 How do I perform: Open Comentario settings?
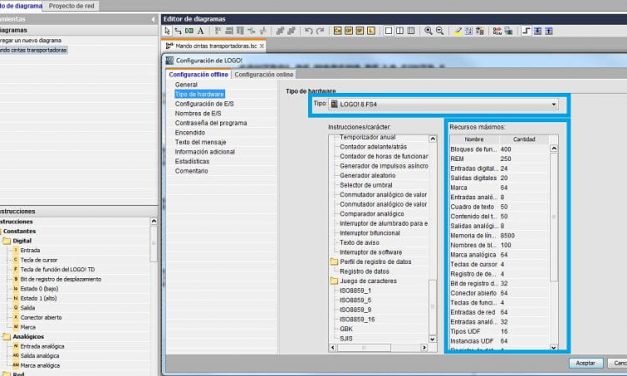(x=191, y=171)
